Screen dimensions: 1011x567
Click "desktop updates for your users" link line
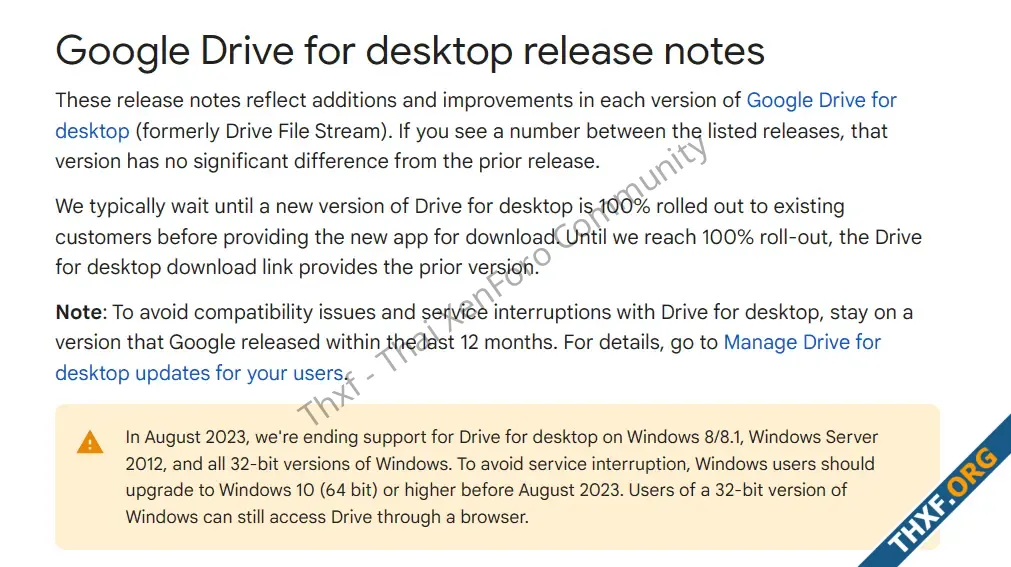click(x=199, y=373)
